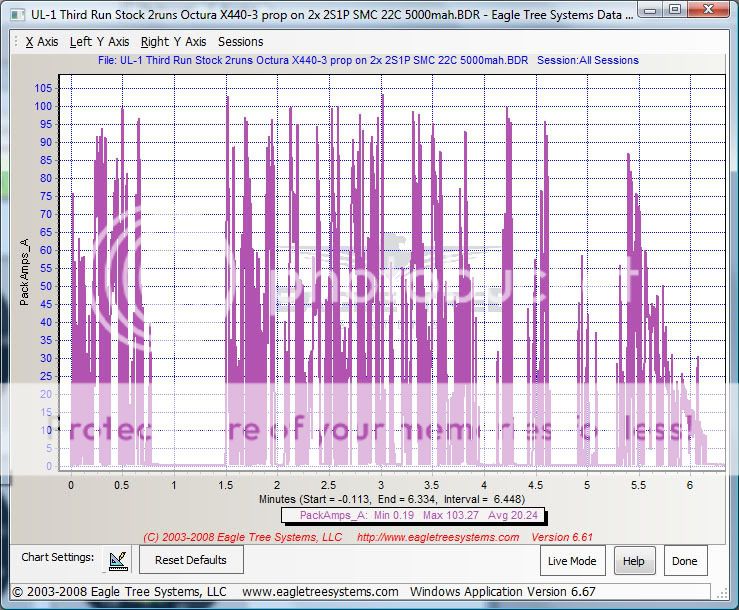Expand the Right Y Axis menu
The image size is (739, 610).
pyautogui.click(x=173, y=42)
